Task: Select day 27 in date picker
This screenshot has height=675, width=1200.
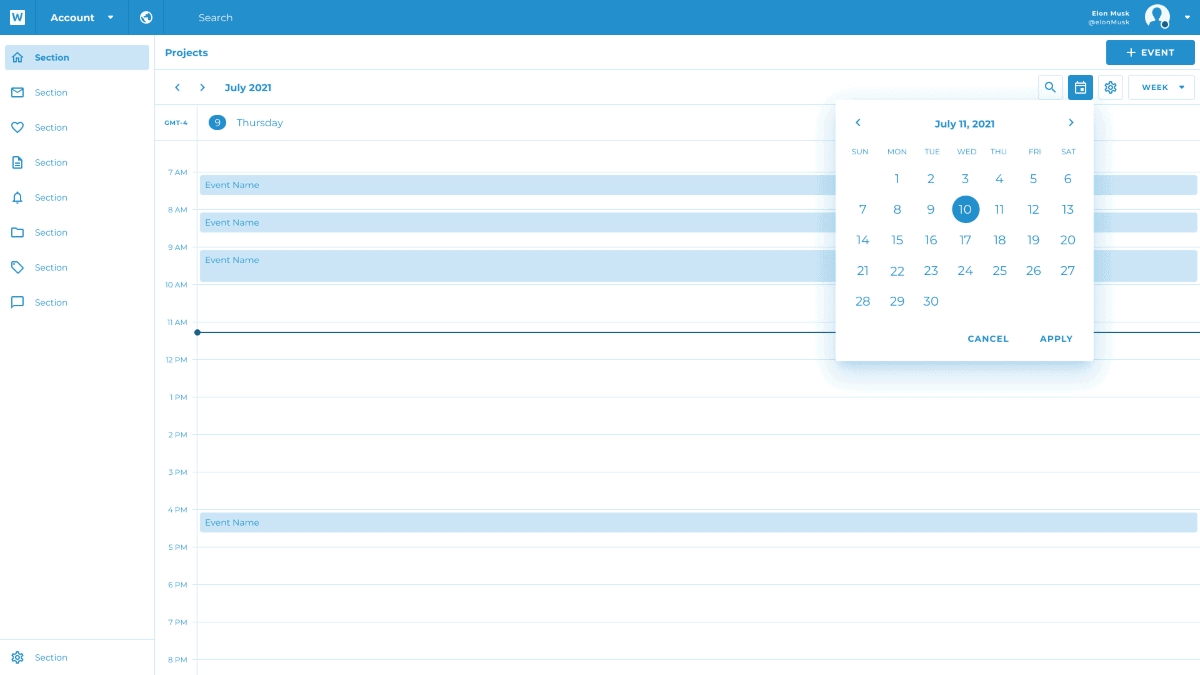Action: (1068, 271)
